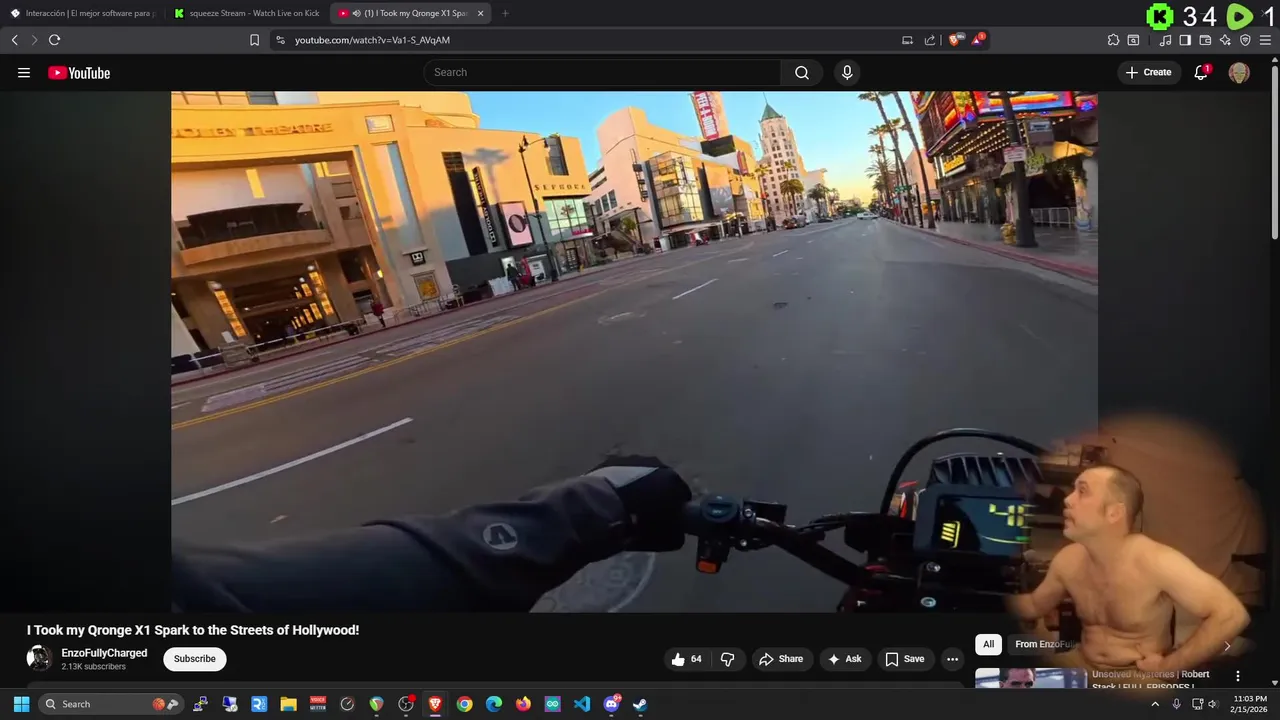1280x720 pixels.
Task: Share this page using address bar share icon
Action: [930, 40]
